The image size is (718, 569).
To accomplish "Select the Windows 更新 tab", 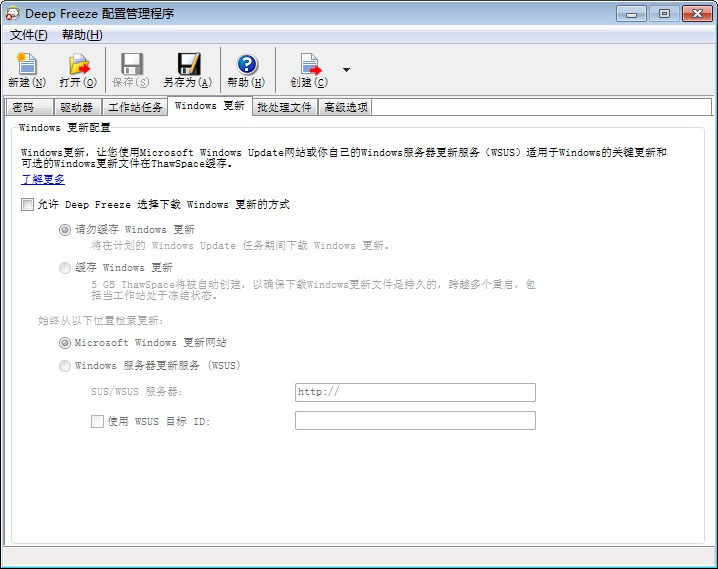I will click(x=210, y=106).
